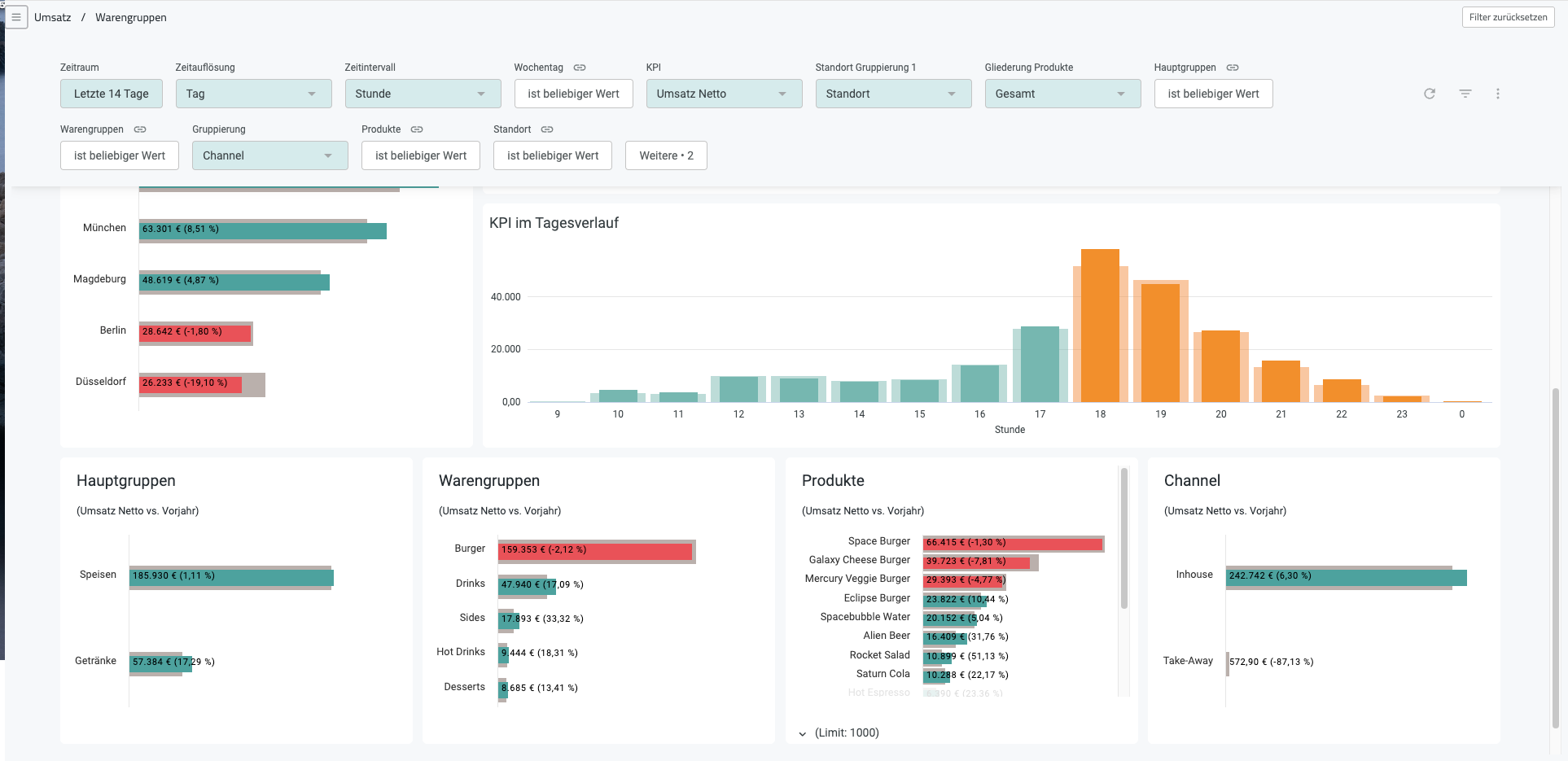Click the orange bar for hour 21

point(1281,382)
